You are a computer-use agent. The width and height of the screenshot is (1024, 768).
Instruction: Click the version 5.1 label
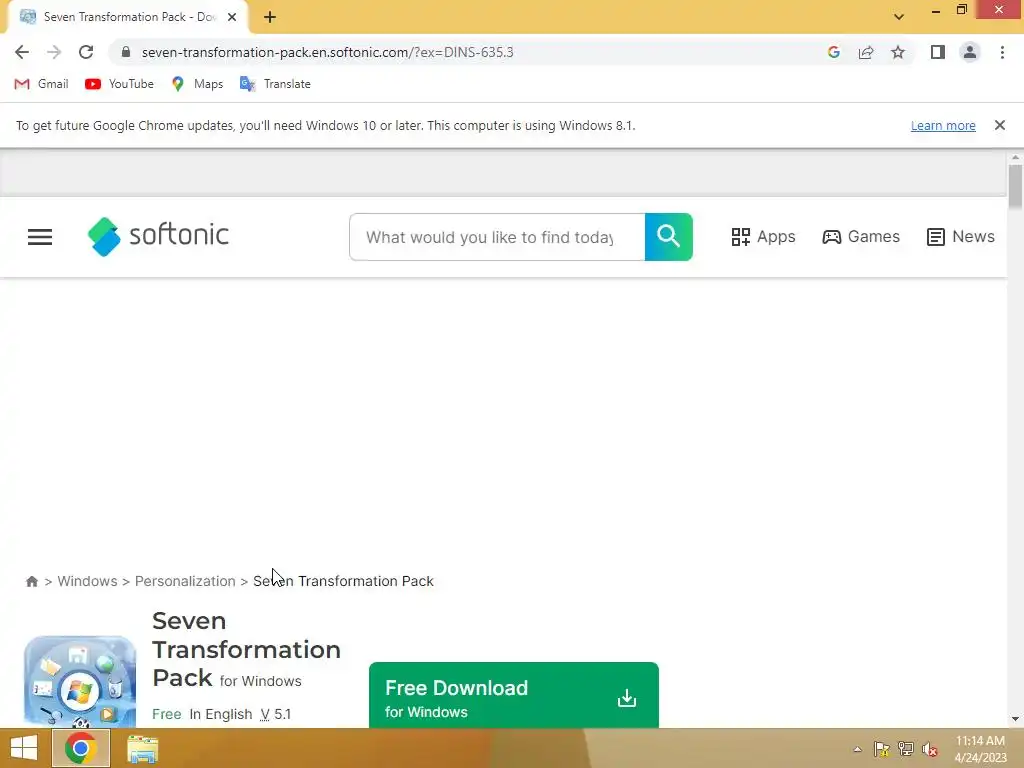[275, 714]
